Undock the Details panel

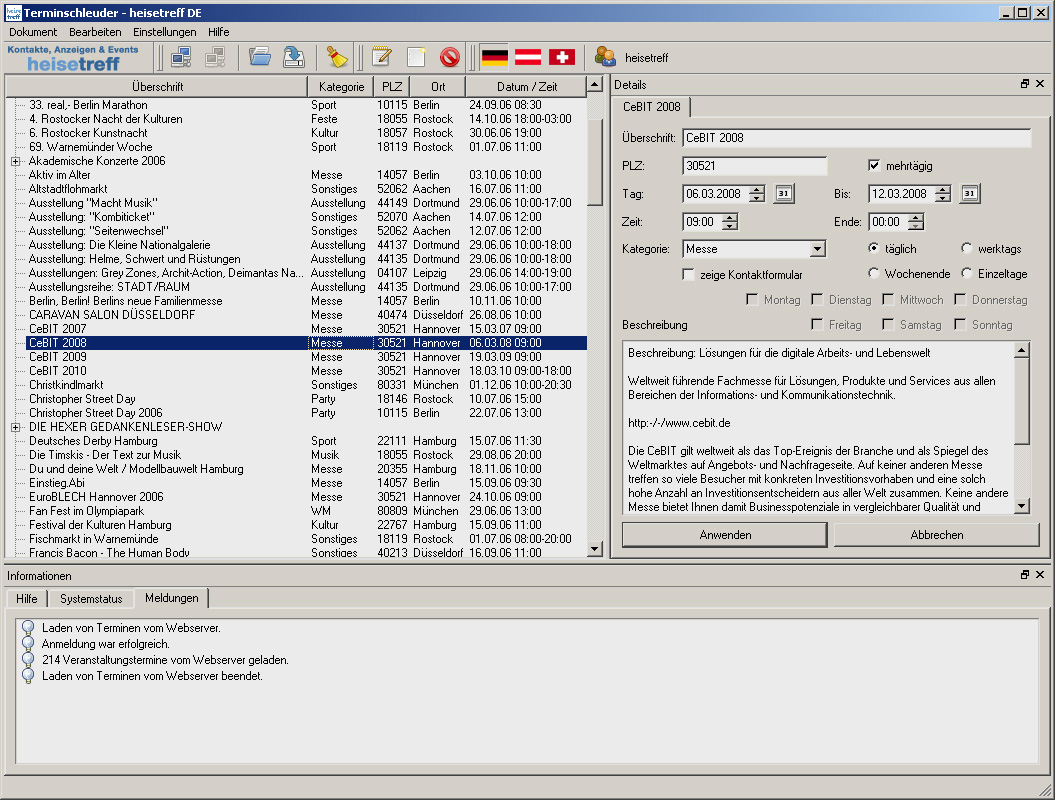click(x=1025, y=84)
